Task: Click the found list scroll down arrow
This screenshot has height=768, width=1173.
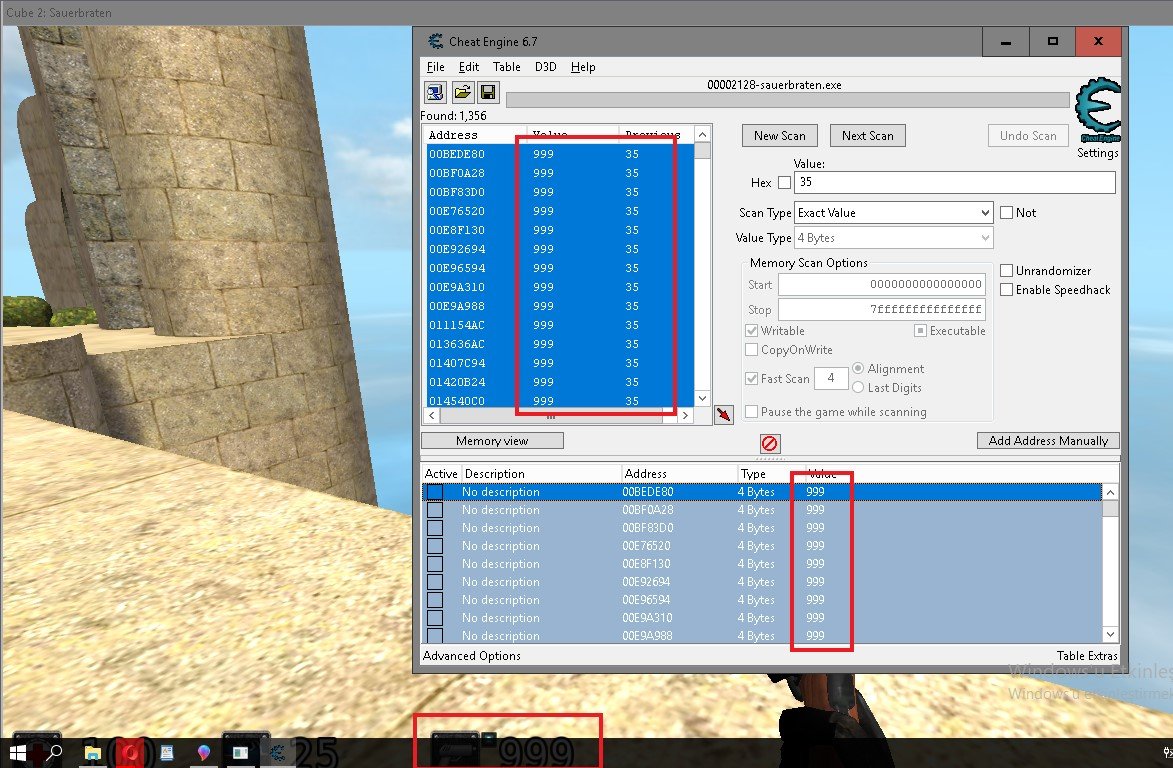Action: click(x=702, y=399)
